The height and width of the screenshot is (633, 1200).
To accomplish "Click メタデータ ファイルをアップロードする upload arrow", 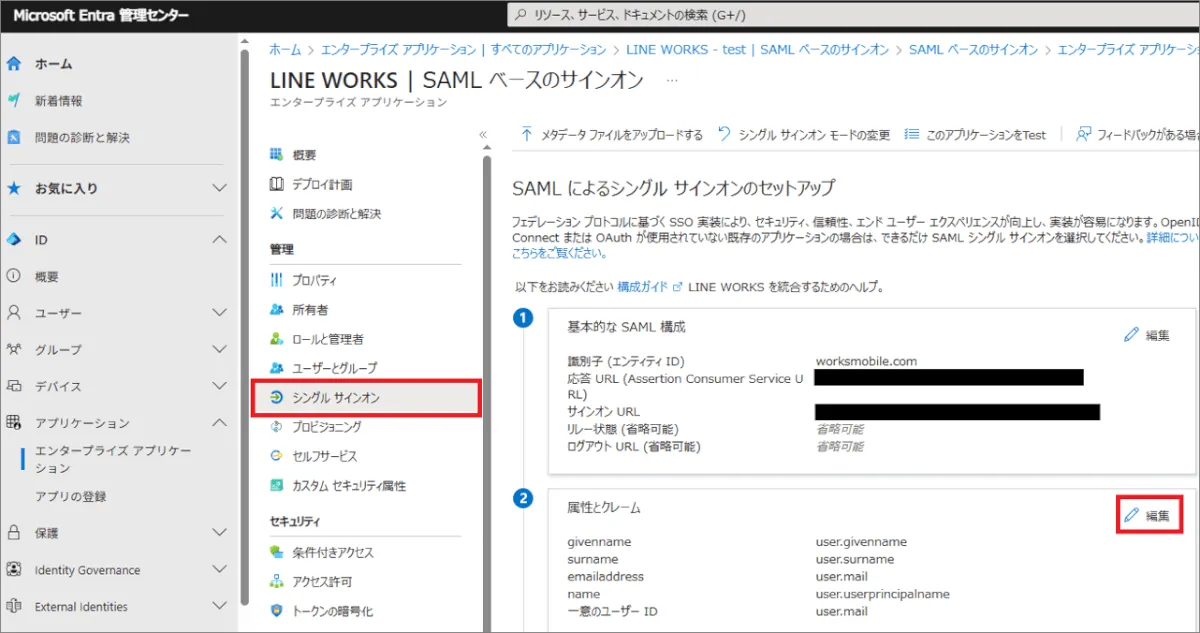I will point(527,135).
